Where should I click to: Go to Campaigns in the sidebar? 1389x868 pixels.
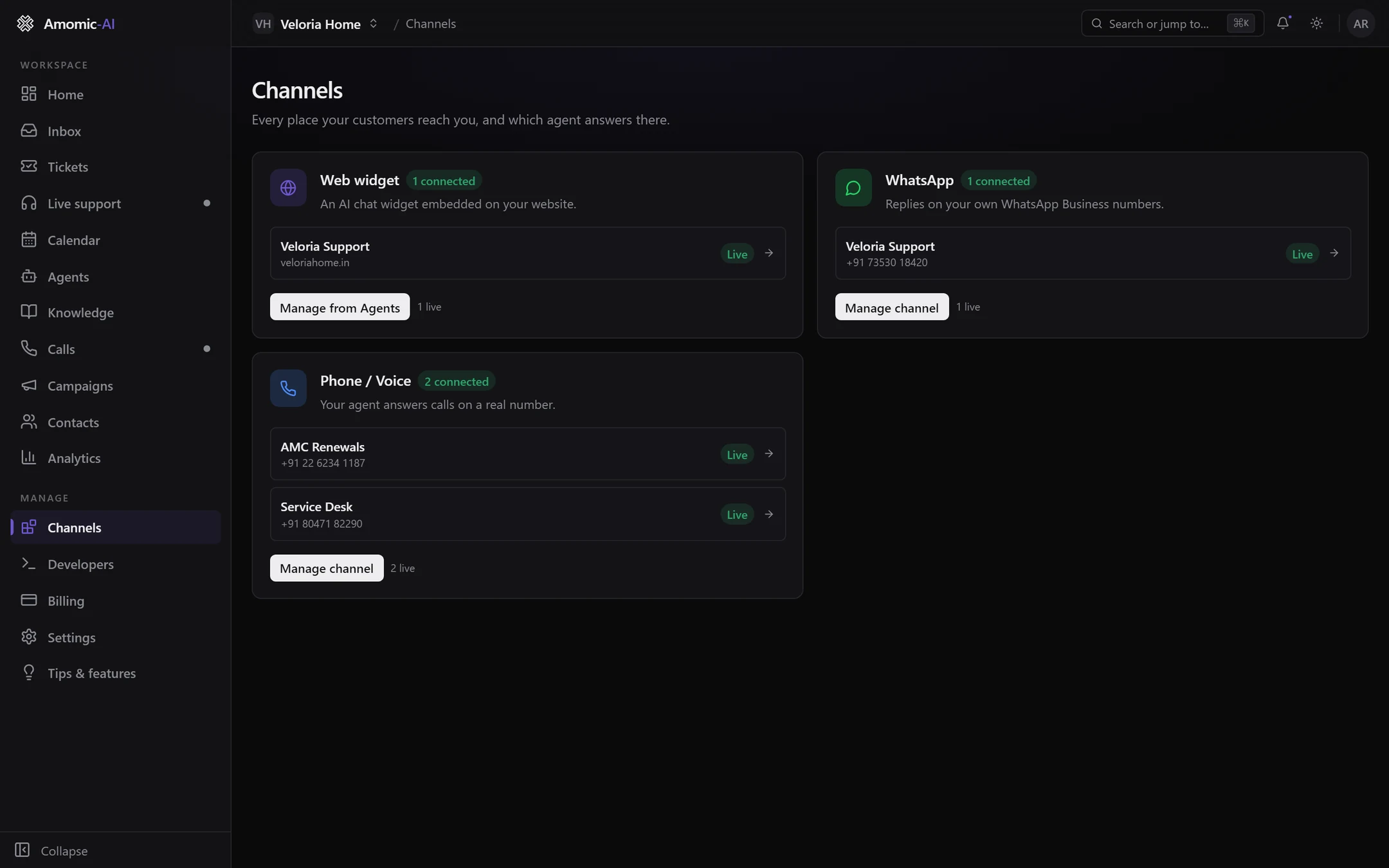[116, 386]
